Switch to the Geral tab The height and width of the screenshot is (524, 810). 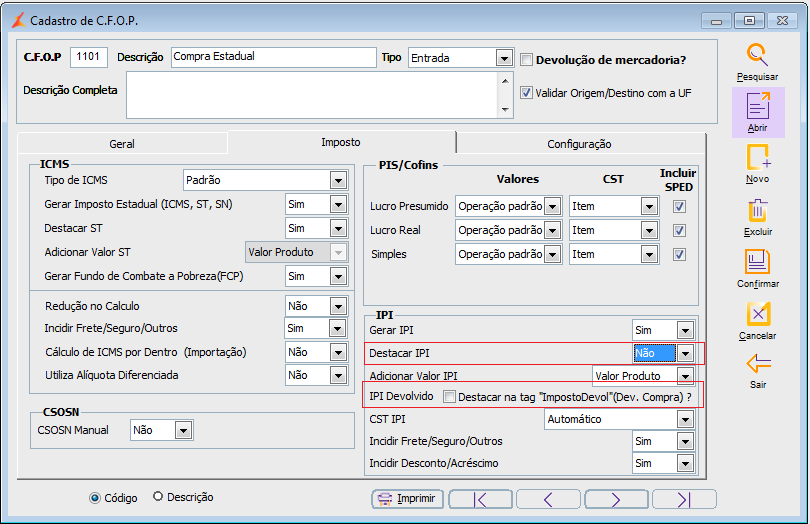[122, 144]
